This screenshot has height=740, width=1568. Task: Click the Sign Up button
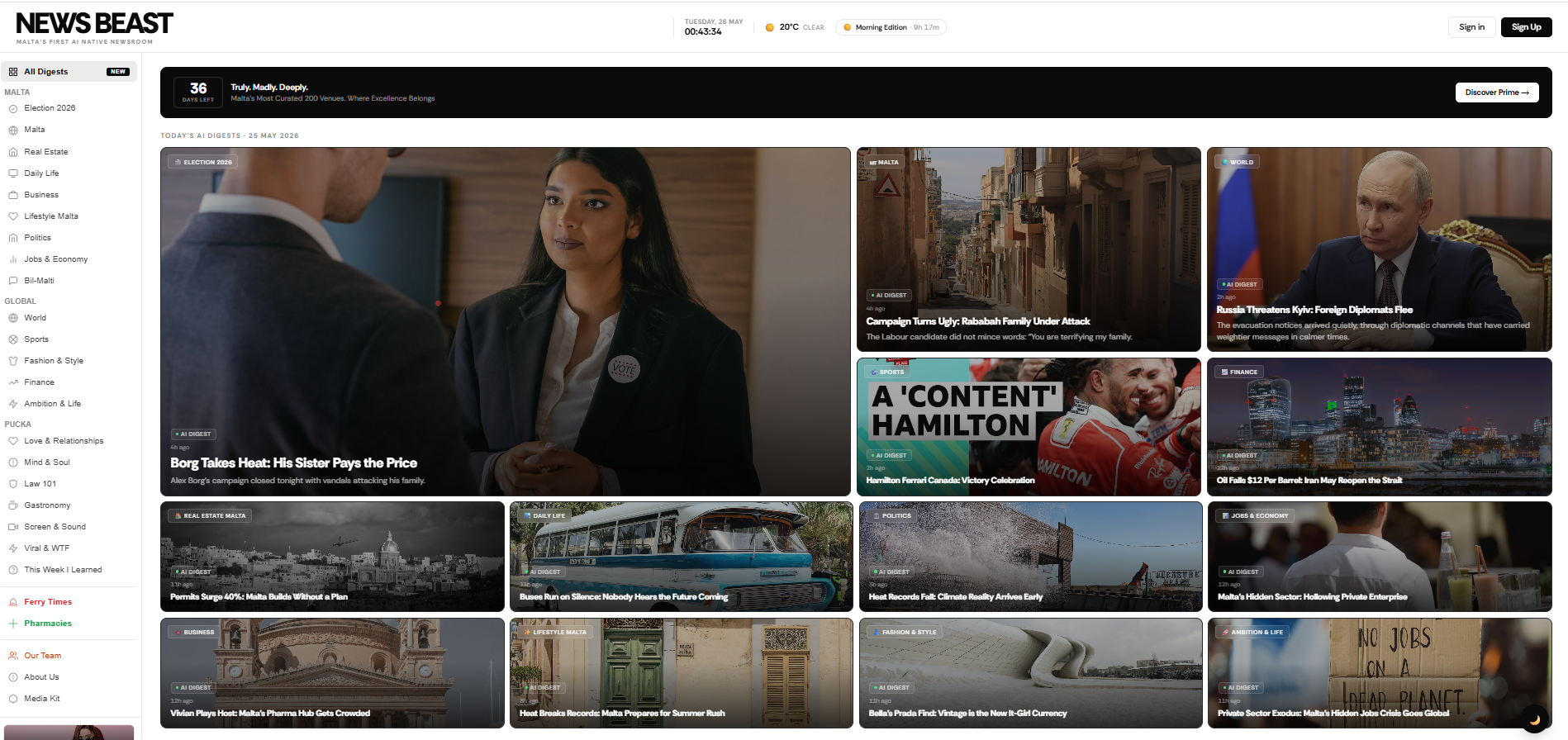(x=1526, y=27)
